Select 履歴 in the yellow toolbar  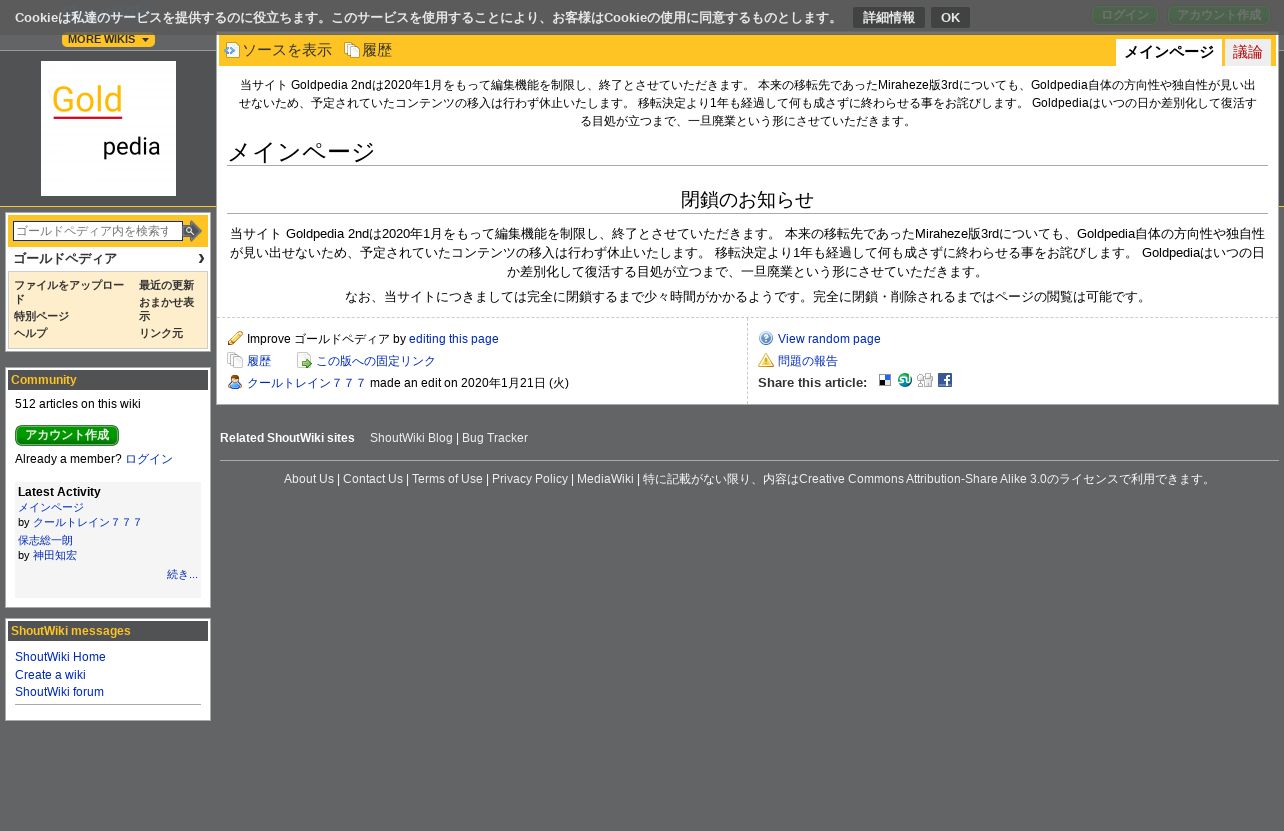pyautogui.click(x=377, y=50)
